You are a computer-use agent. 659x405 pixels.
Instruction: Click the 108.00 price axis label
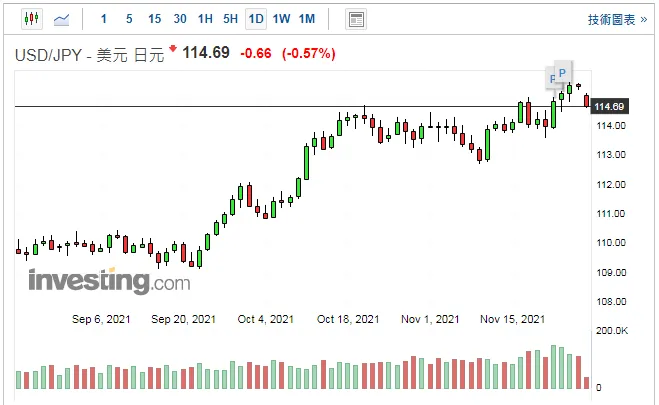[x=611, y=302]
